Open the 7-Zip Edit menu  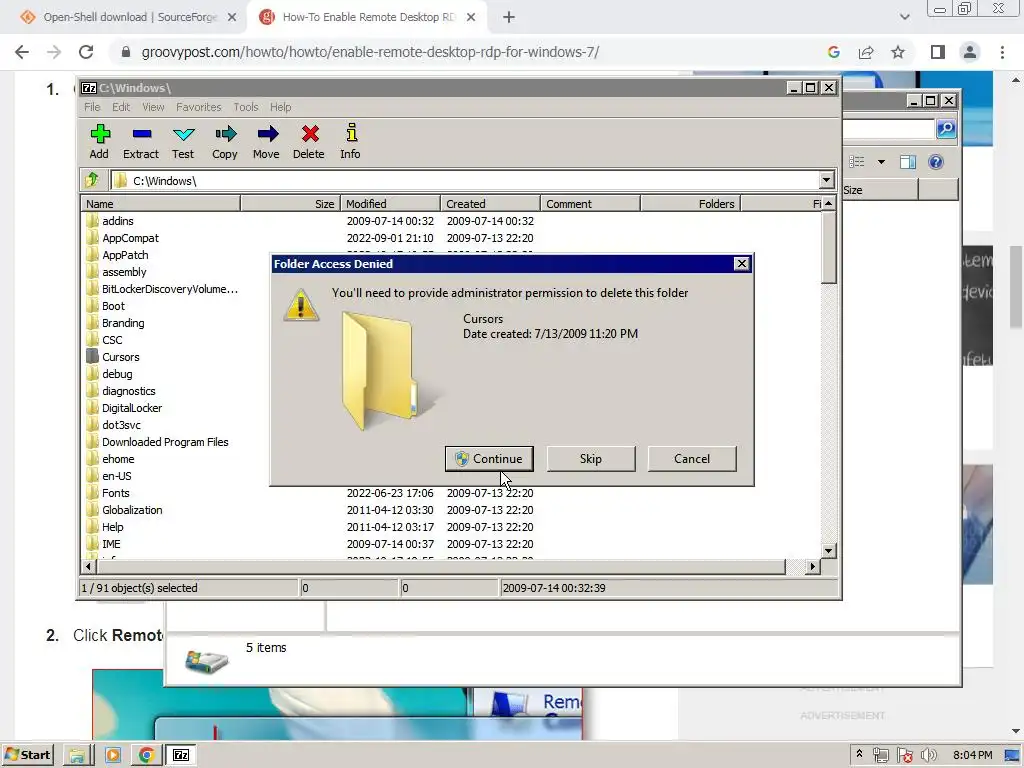coord(121,107)
